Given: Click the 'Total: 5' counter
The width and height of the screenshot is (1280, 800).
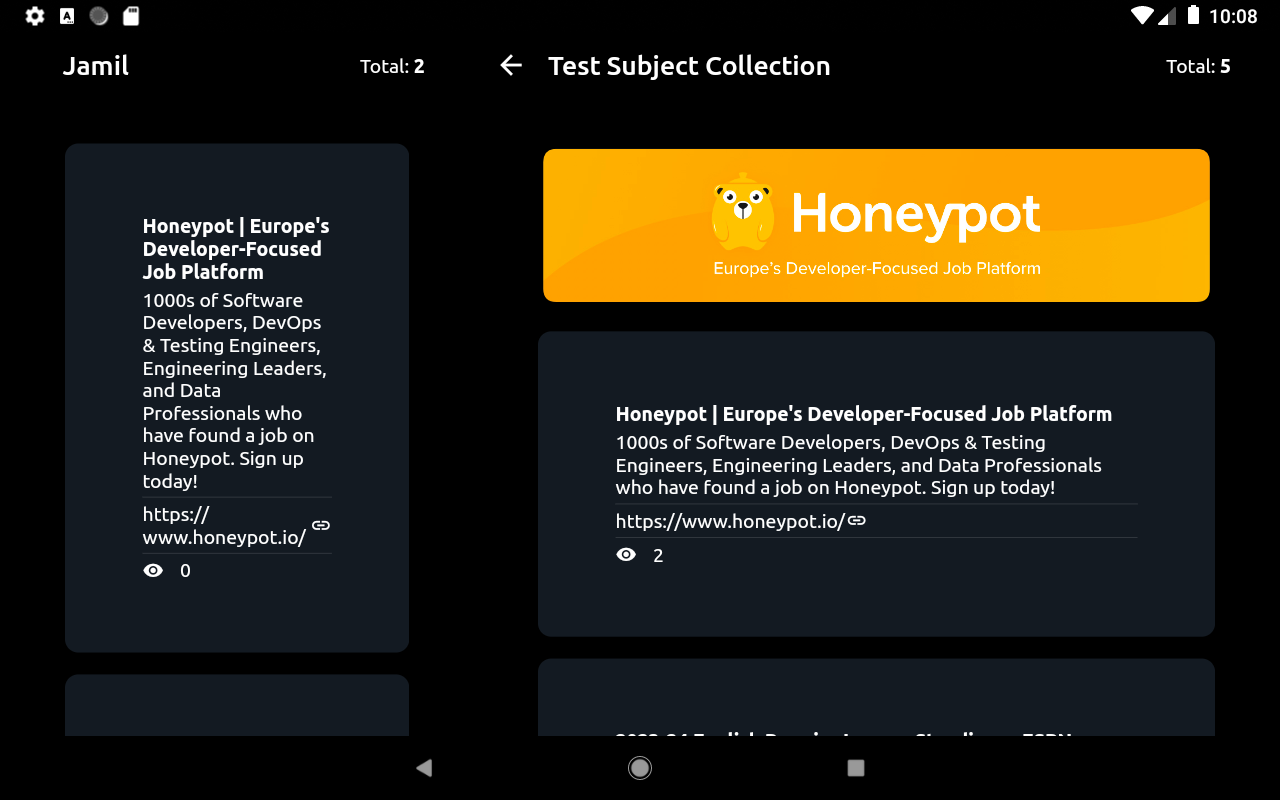Looking at the screenshot, I should pos(1198,67).
